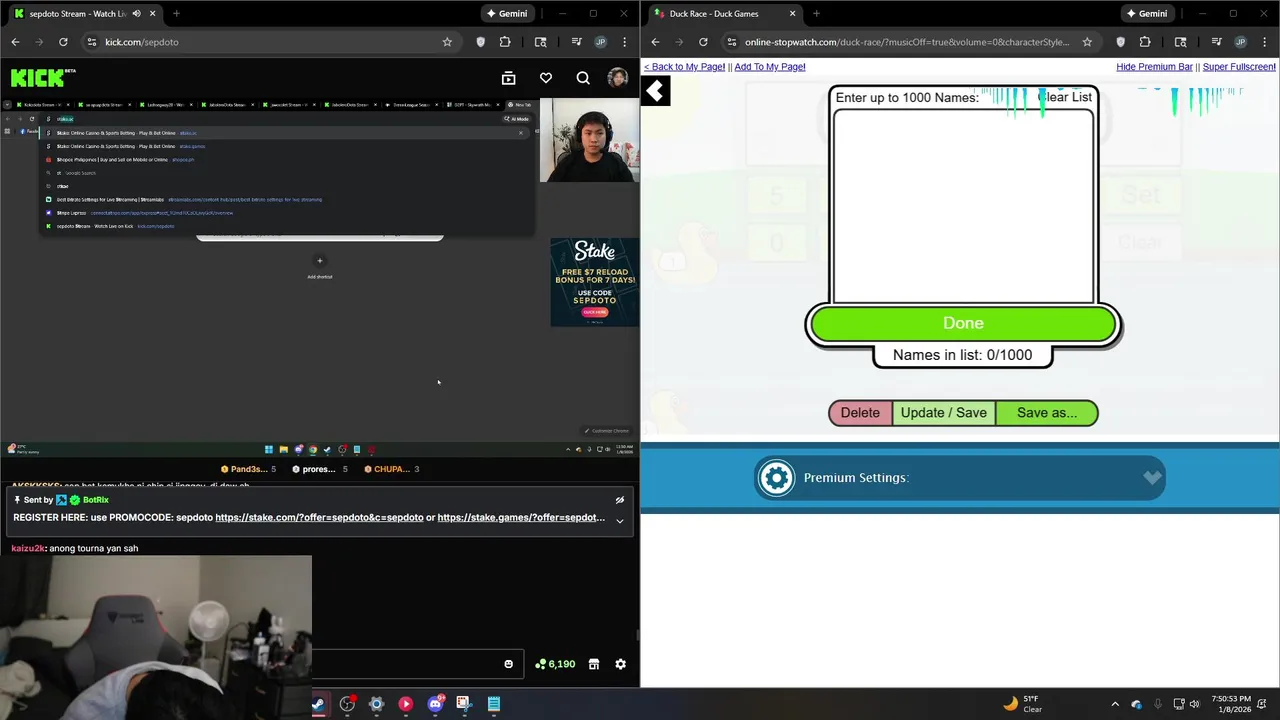The width and height of the screenshot is (1280, 720).
Task: Open Discord from the taskbar
Action: point(435,704)
